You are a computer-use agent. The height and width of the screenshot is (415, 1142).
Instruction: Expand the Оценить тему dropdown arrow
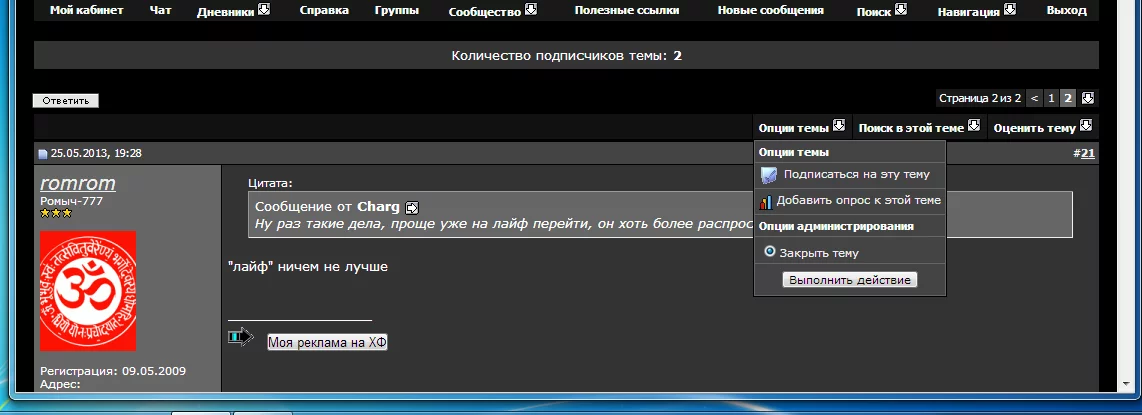[x=1086, y=125]
